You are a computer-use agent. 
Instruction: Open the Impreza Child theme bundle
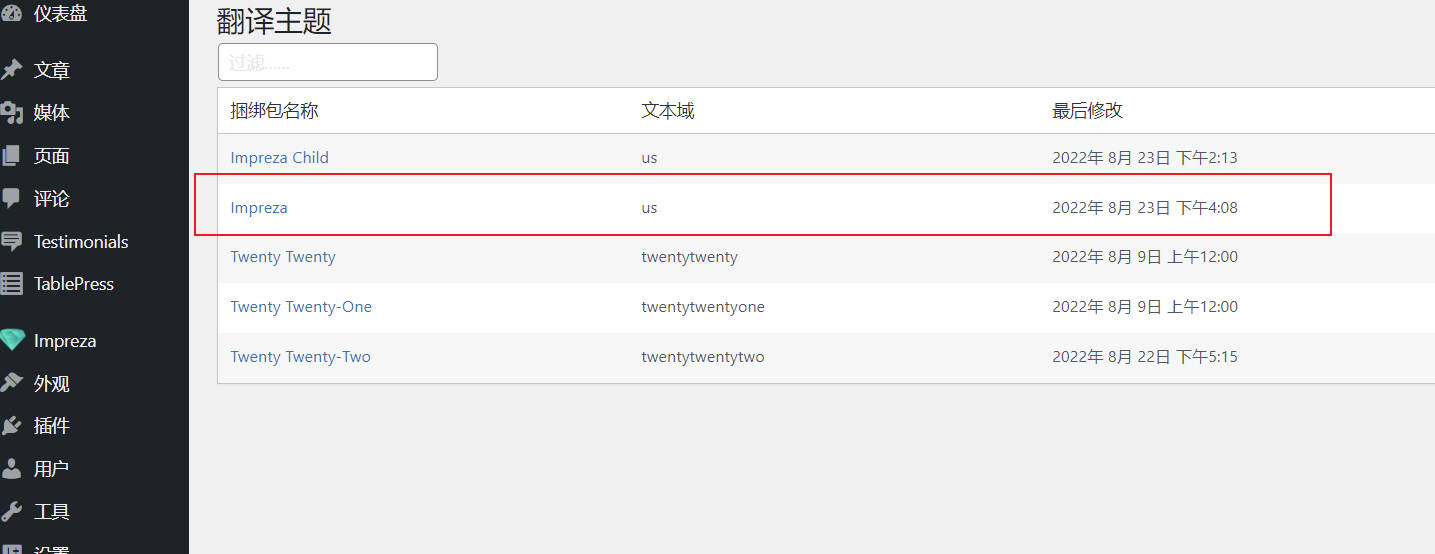[x=279, y=158]
